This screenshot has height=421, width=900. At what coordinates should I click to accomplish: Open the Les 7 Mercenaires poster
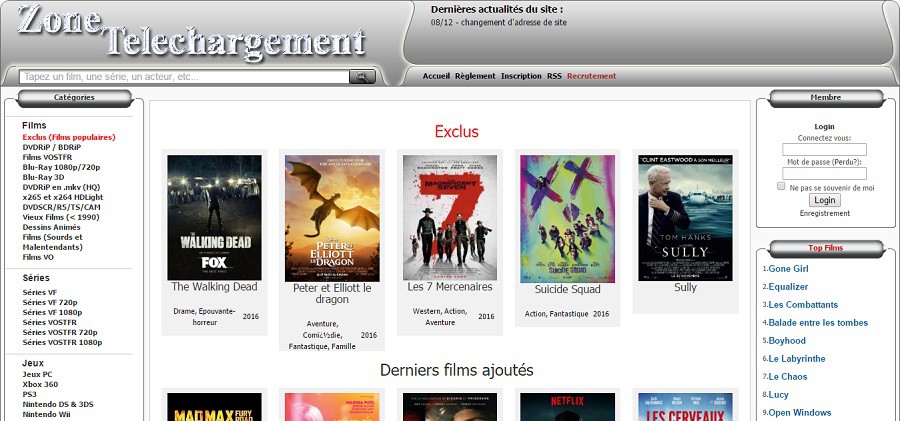(x=450, y=218)
